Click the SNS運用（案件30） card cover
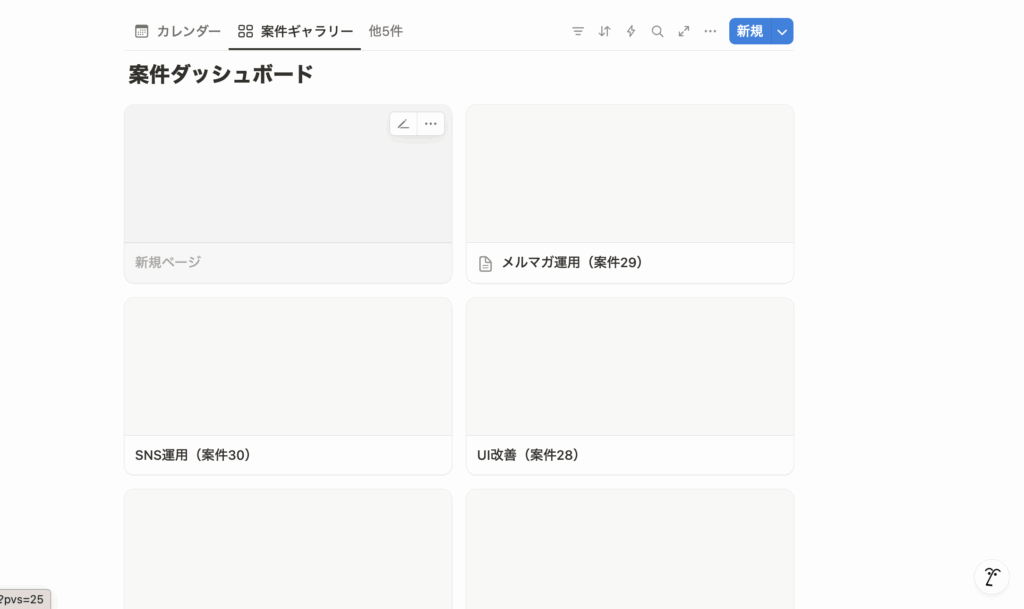Screen dimensions: 1024x609 (x=288, y=366)
